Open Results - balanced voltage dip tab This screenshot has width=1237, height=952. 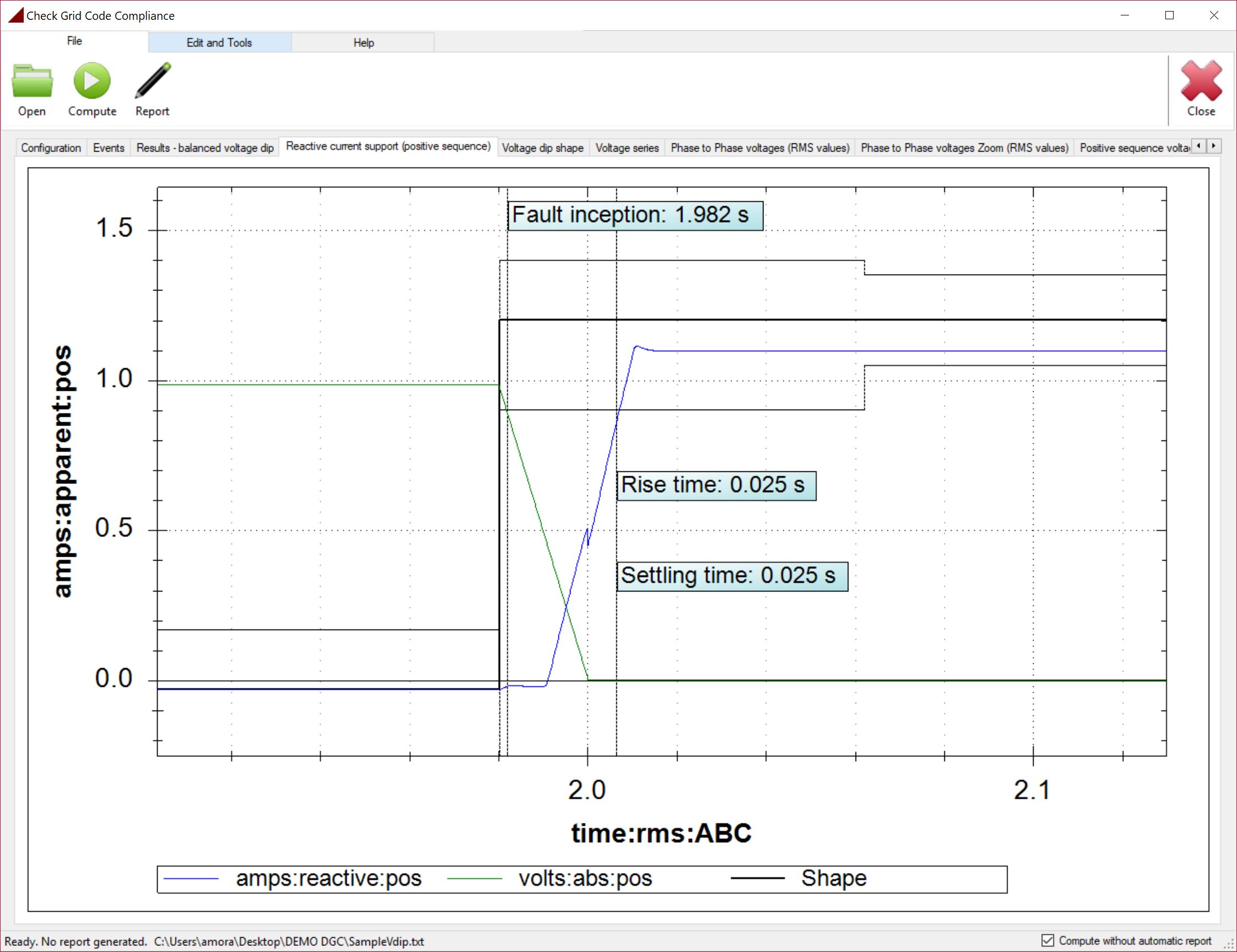205,148
